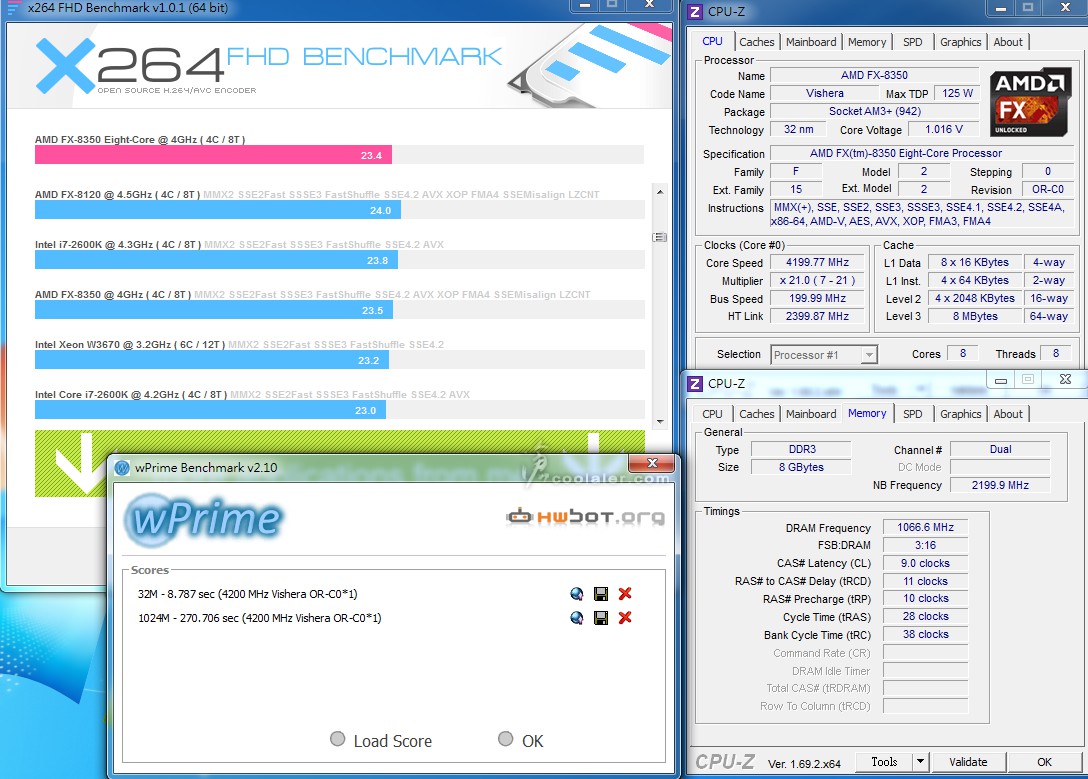The width and height of the screenshot is (1088, 779).
Task: Switch to the SPD tab in Memory window
Action: pyautogui.click(x=913, y=414)
